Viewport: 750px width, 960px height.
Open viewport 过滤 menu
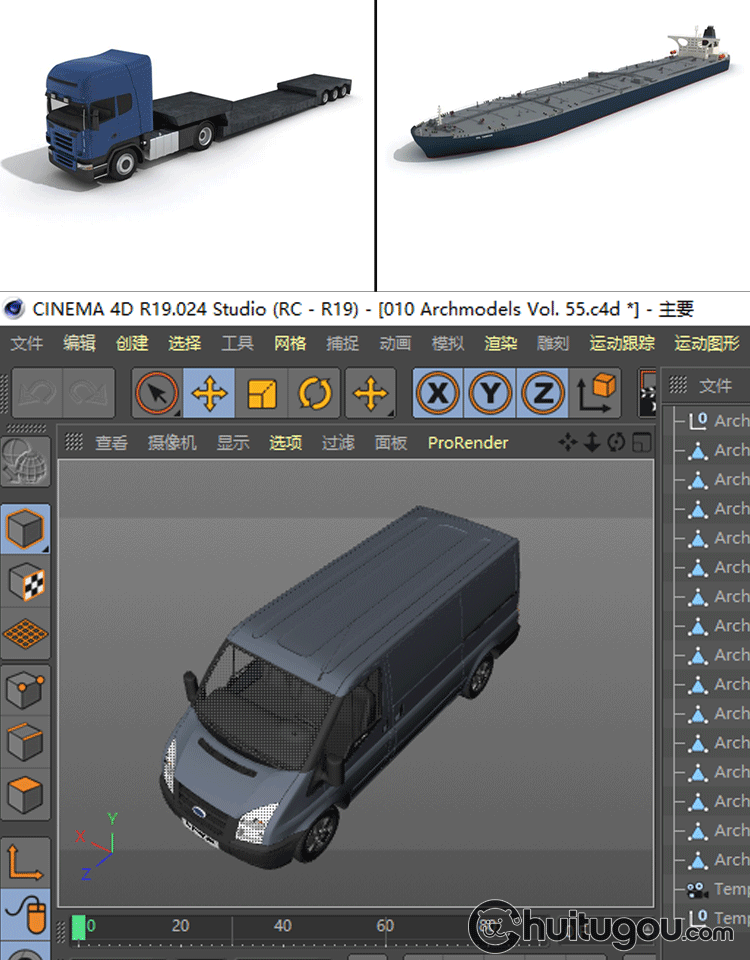pos(338,443)
